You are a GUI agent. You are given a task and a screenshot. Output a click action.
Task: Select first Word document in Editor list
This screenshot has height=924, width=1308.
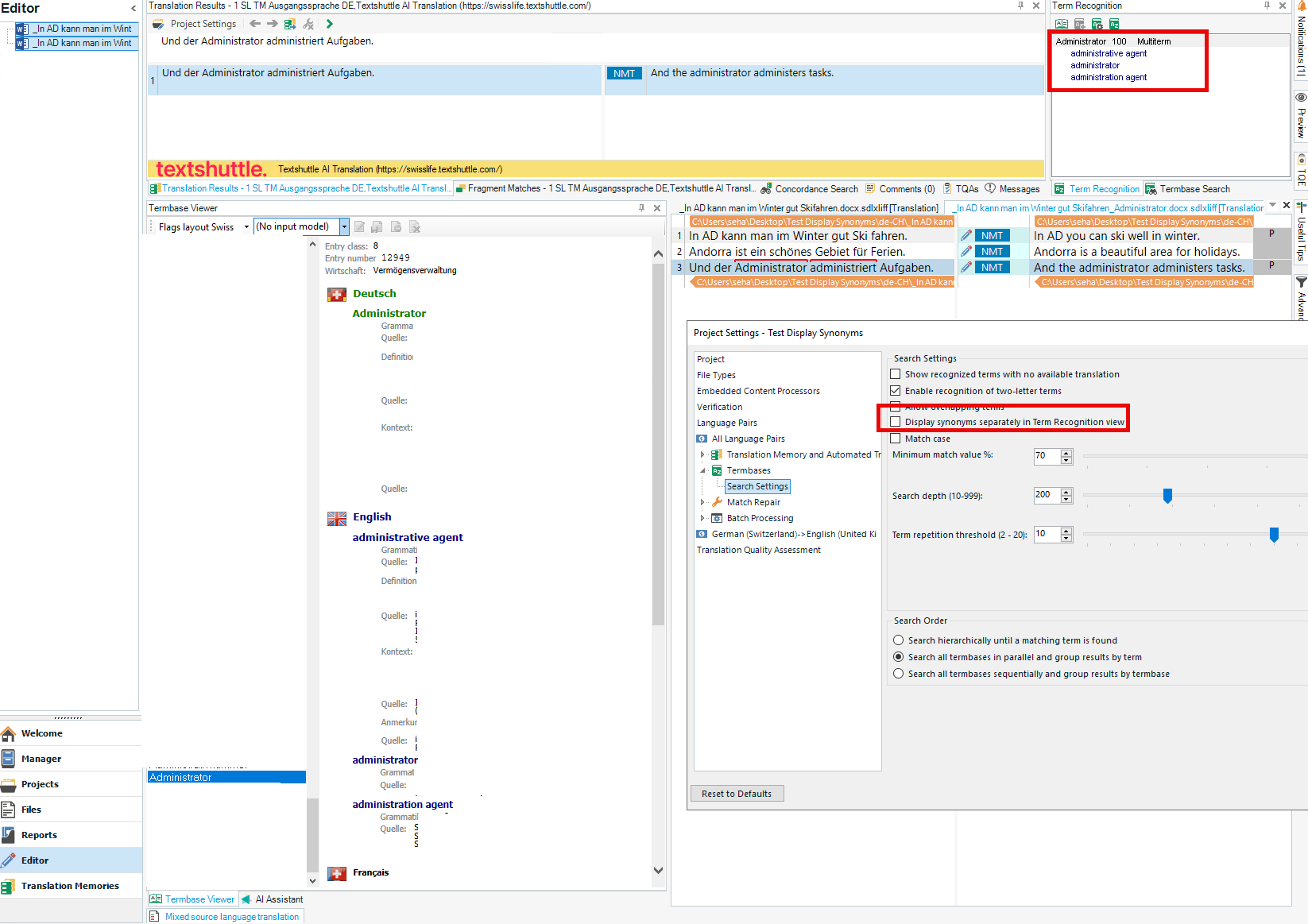point(75,29)
